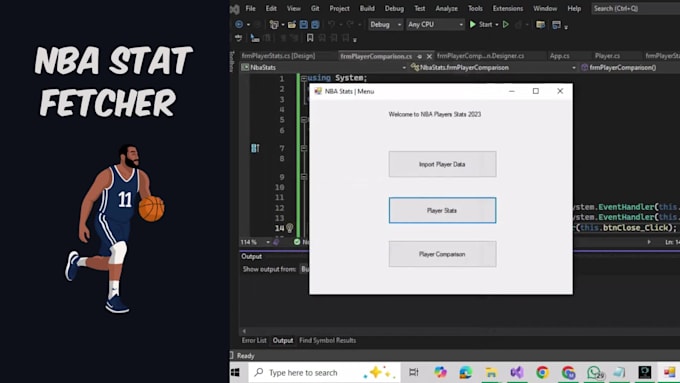Open Task View on the taskbar
This screenshot has height=383, width=680.
click(x=414, y=372)
